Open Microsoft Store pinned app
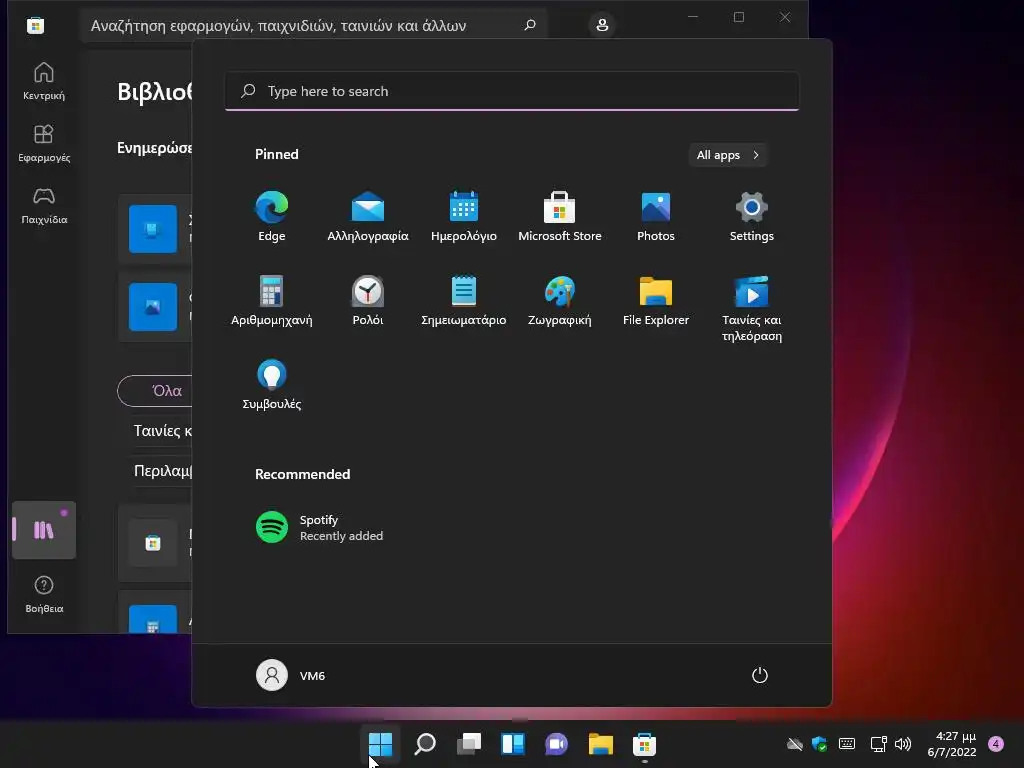This screenshot has width=1024, height=768. coord(560,217)
